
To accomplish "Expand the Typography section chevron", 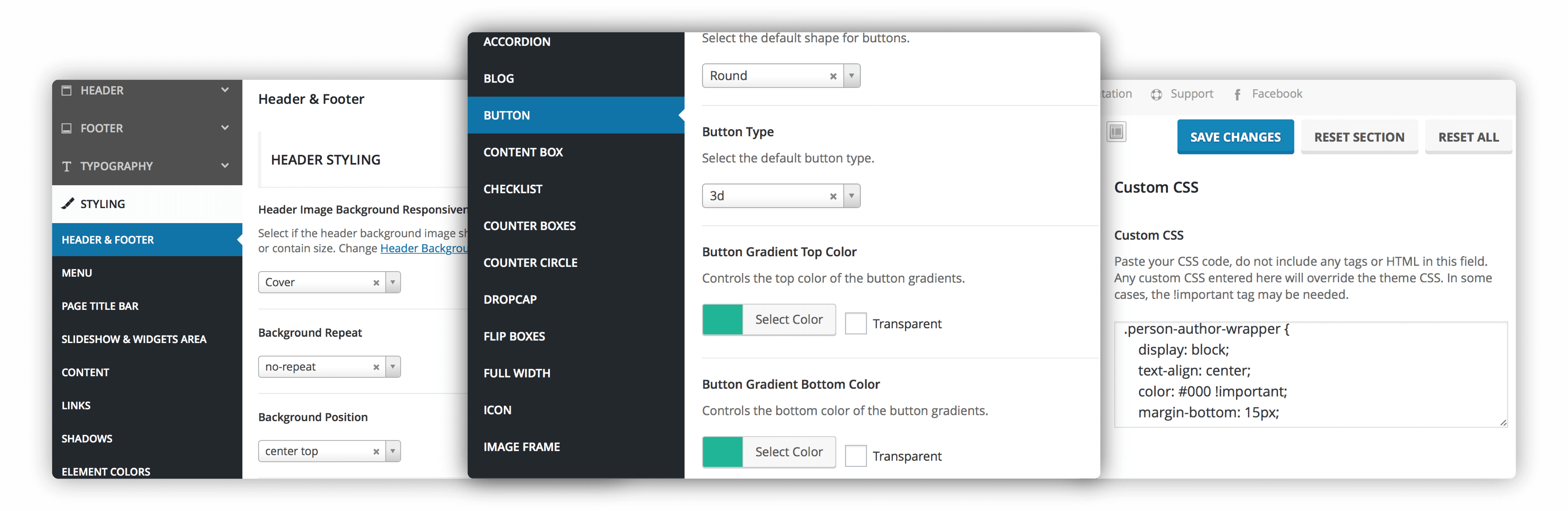I will point(225,165).
